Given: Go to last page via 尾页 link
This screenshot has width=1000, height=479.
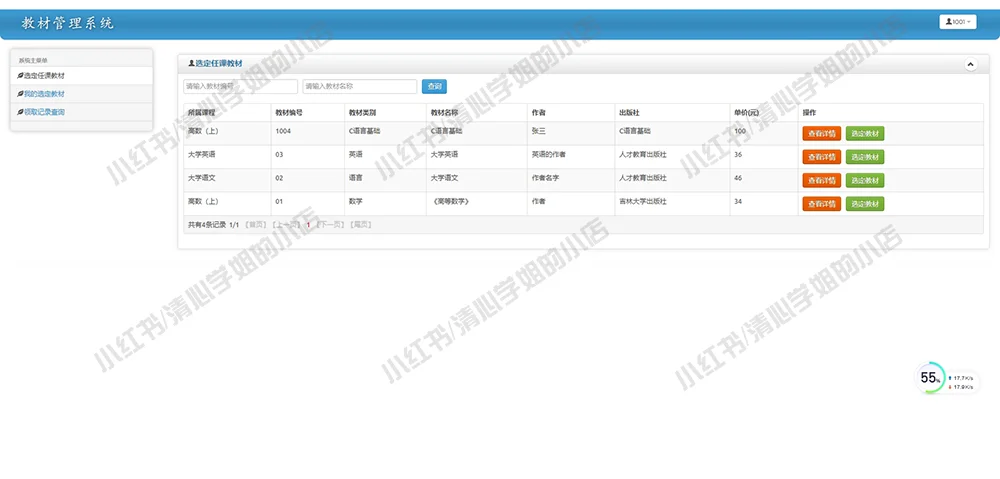Looking at the screenshot, I should point(361,225).
